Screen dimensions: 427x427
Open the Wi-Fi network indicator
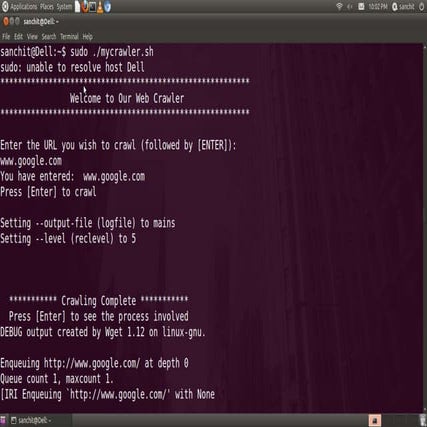tap(339, 6)
